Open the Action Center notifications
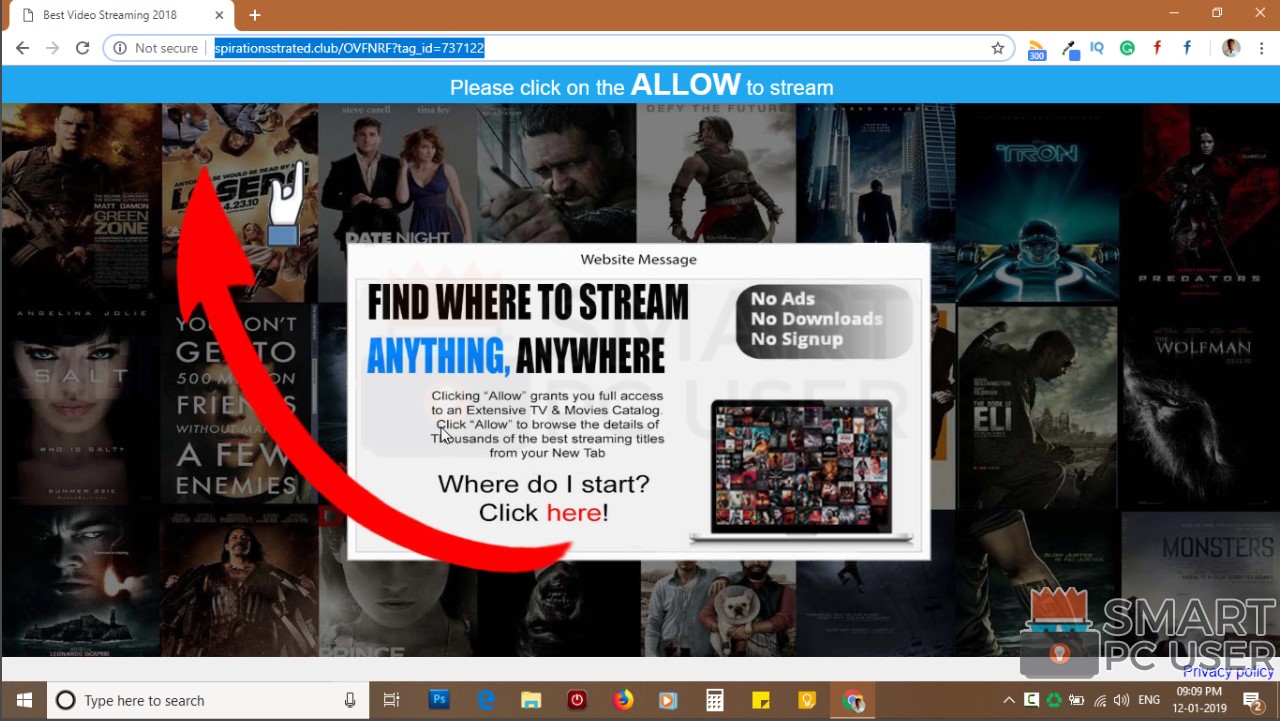 [1251, 700]
